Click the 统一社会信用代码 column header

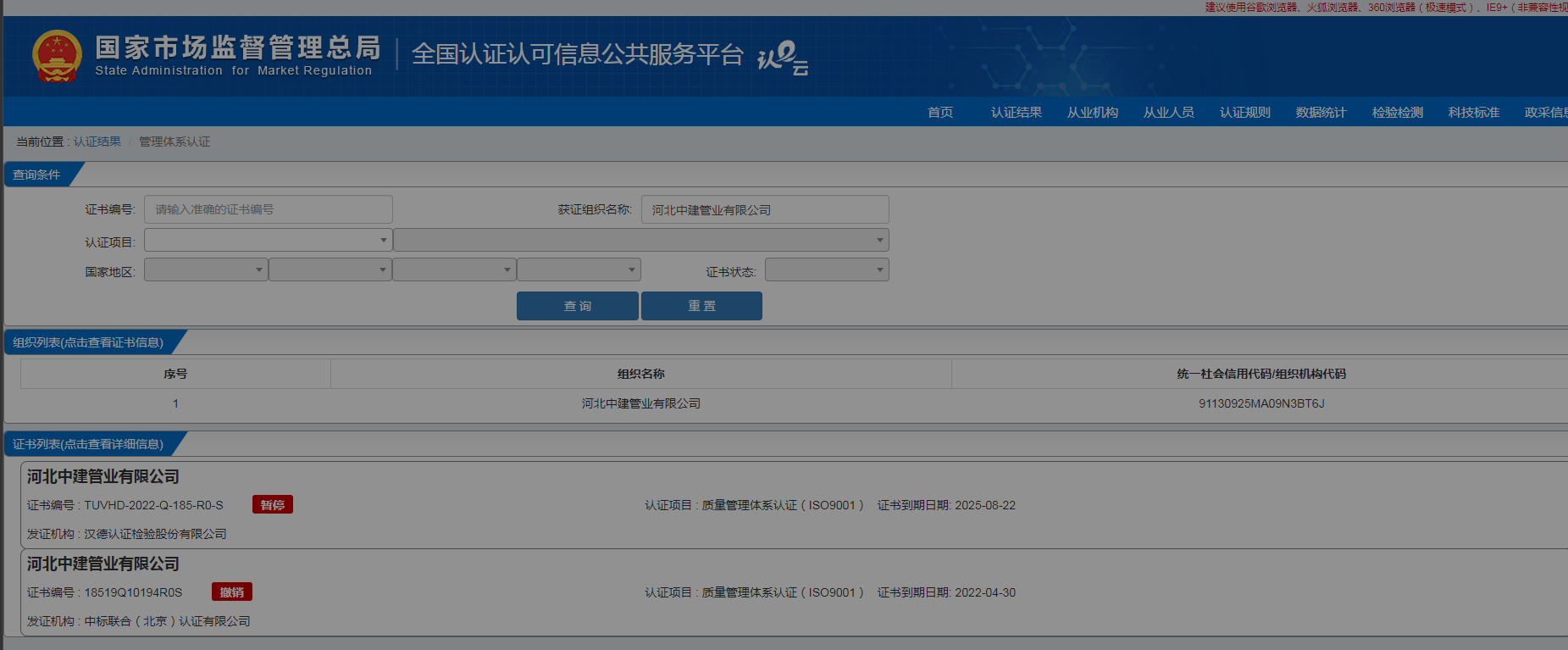pos(1261,374)
